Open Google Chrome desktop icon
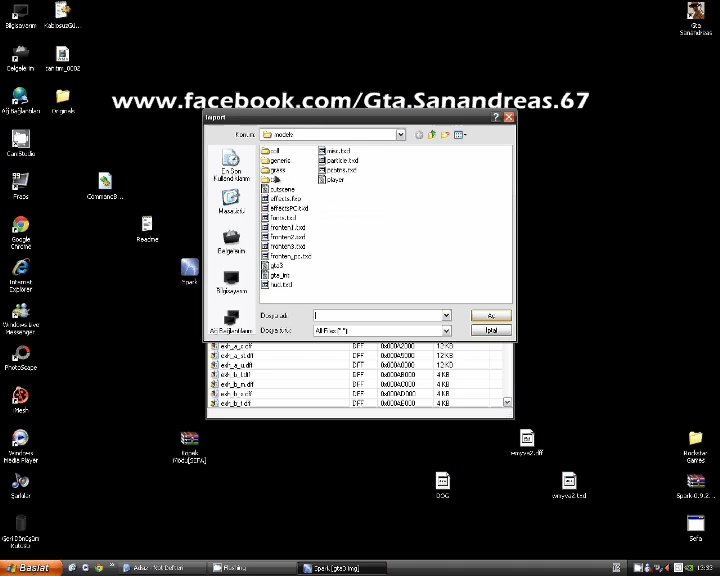 coord(21,232)
